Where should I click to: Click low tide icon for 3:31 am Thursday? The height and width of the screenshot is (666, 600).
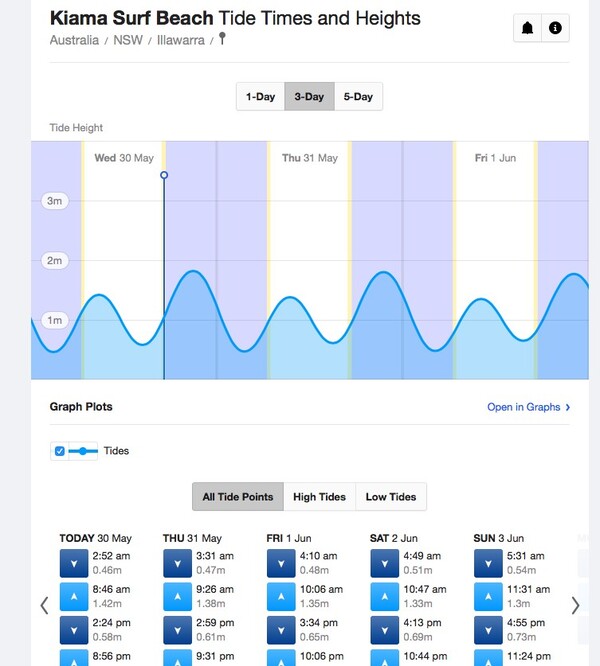(x=177, y=563)
